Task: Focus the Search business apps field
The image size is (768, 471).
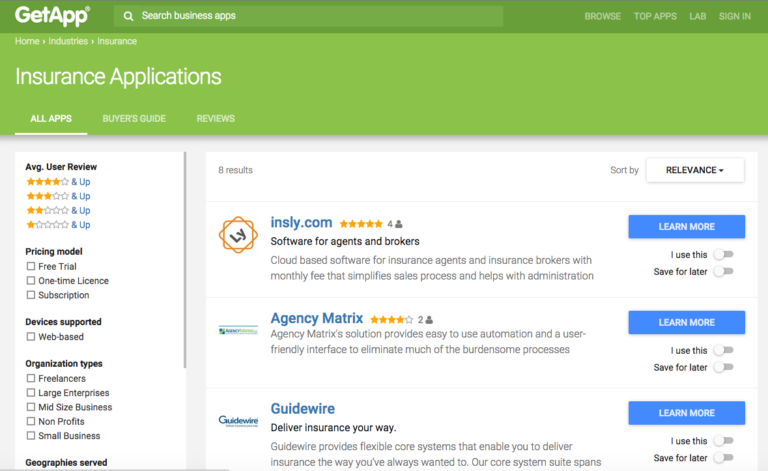Action: coord(309,16)
